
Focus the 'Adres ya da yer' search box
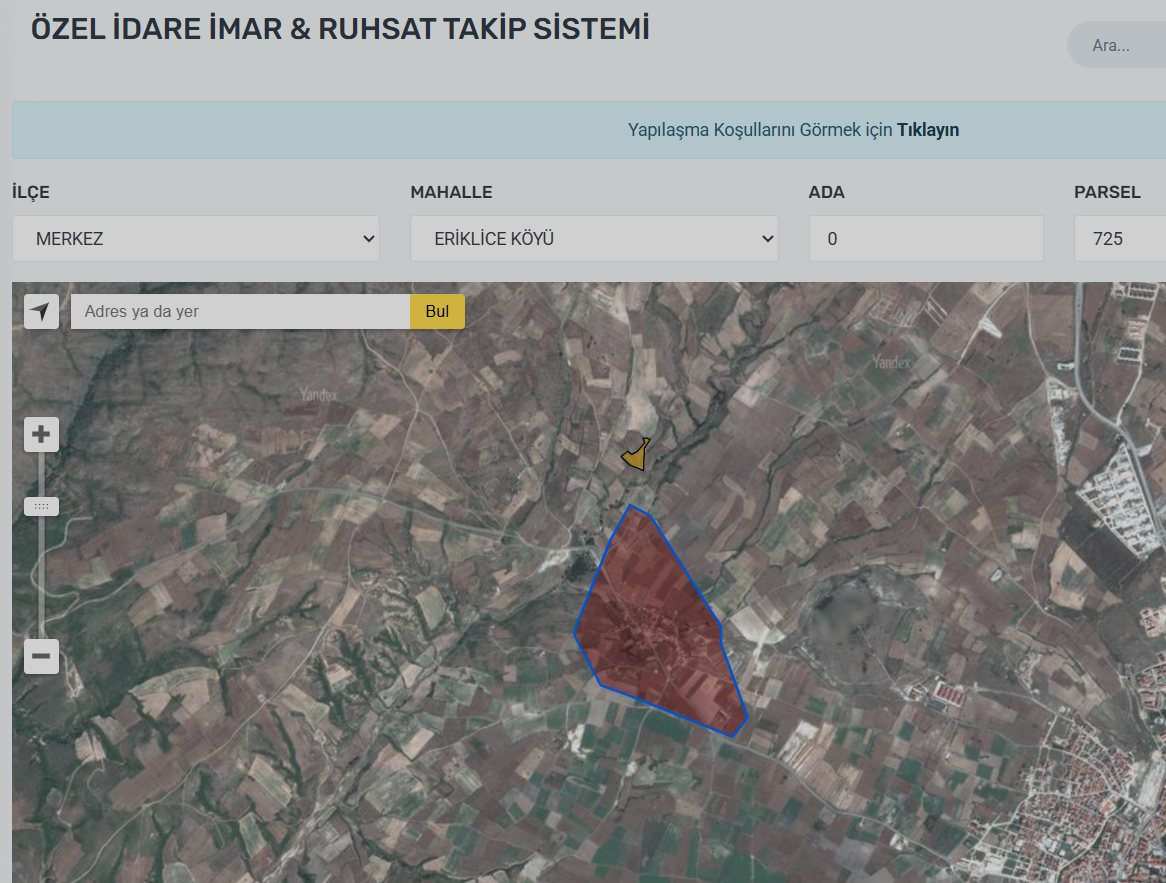coord(240,312)
